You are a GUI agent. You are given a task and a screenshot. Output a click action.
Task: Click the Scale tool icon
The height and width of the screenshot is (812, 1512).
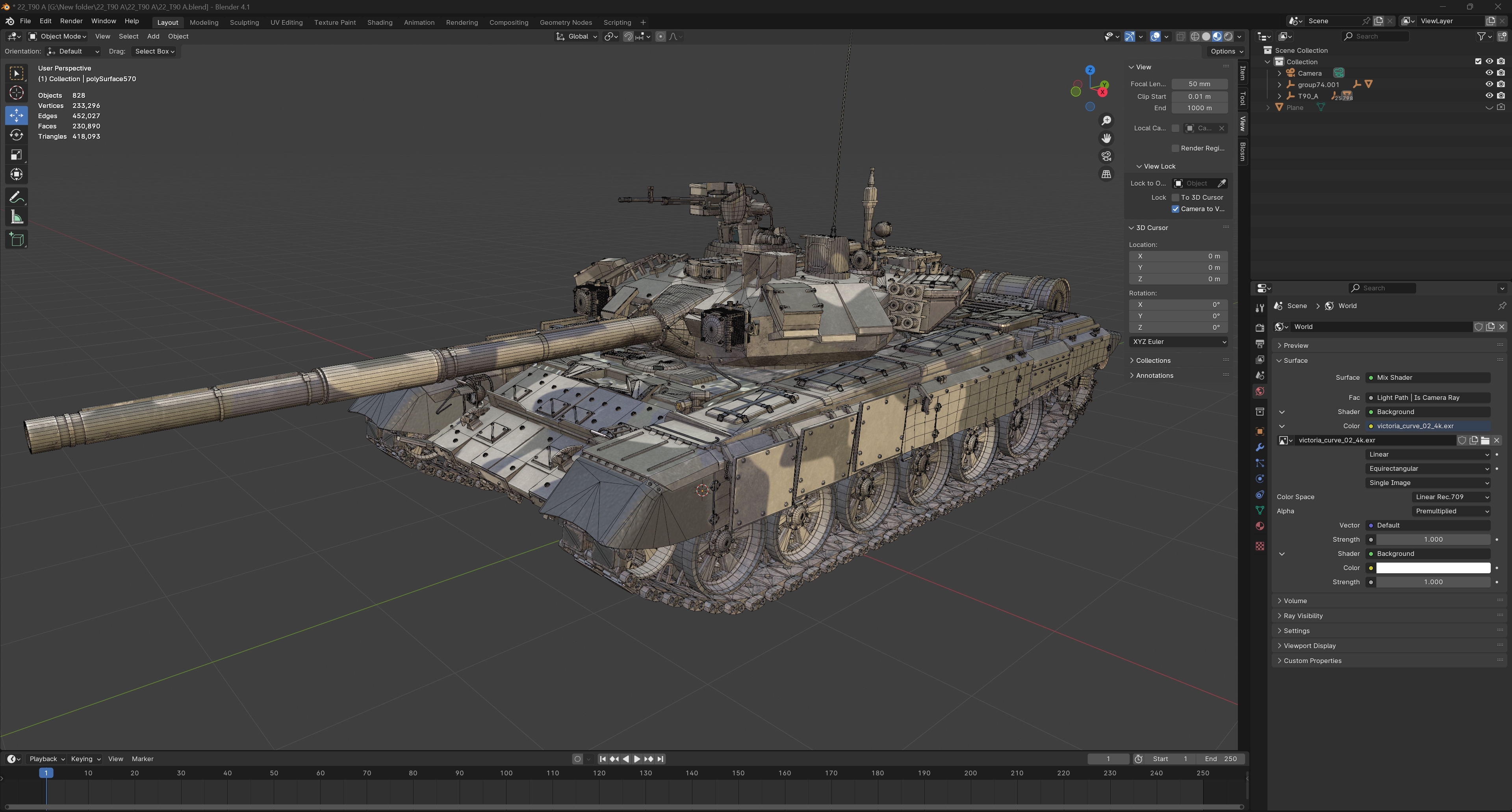point(17,155)
